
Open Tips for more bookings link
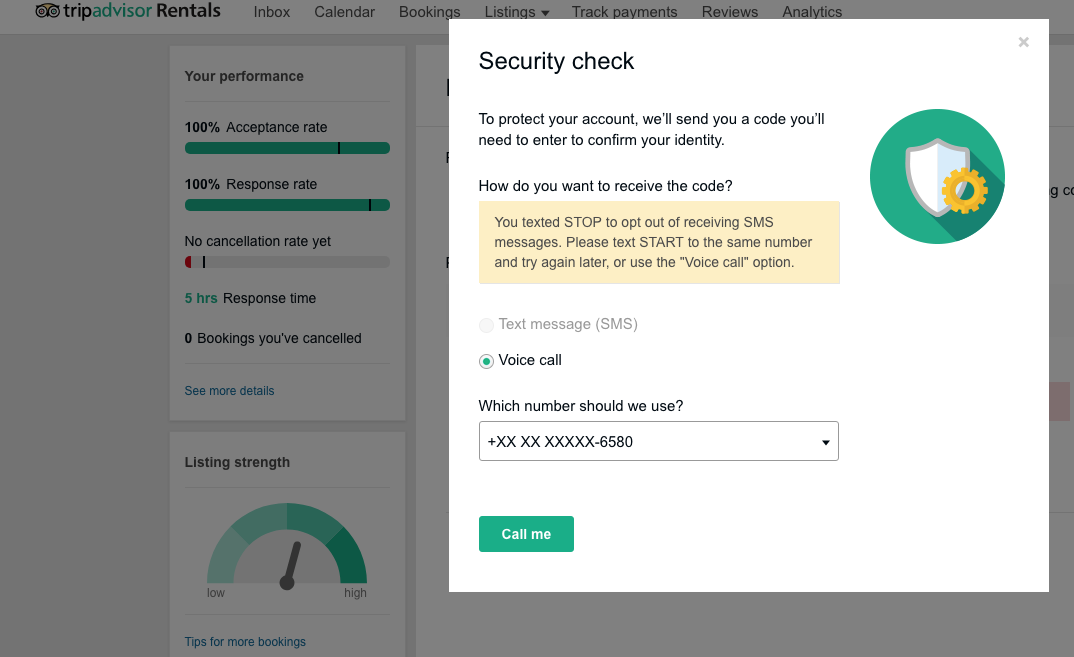pyautogui.click(x=245, y=642)
